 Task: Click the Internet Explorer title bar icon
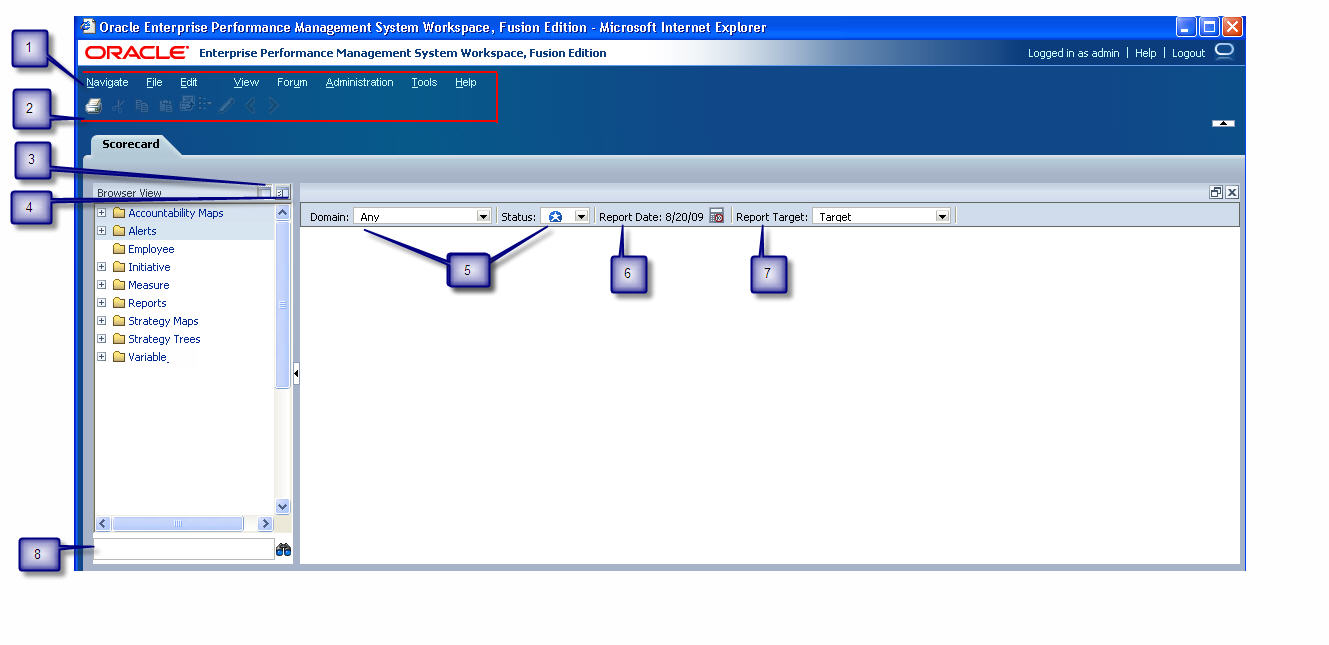coord(88,27)
